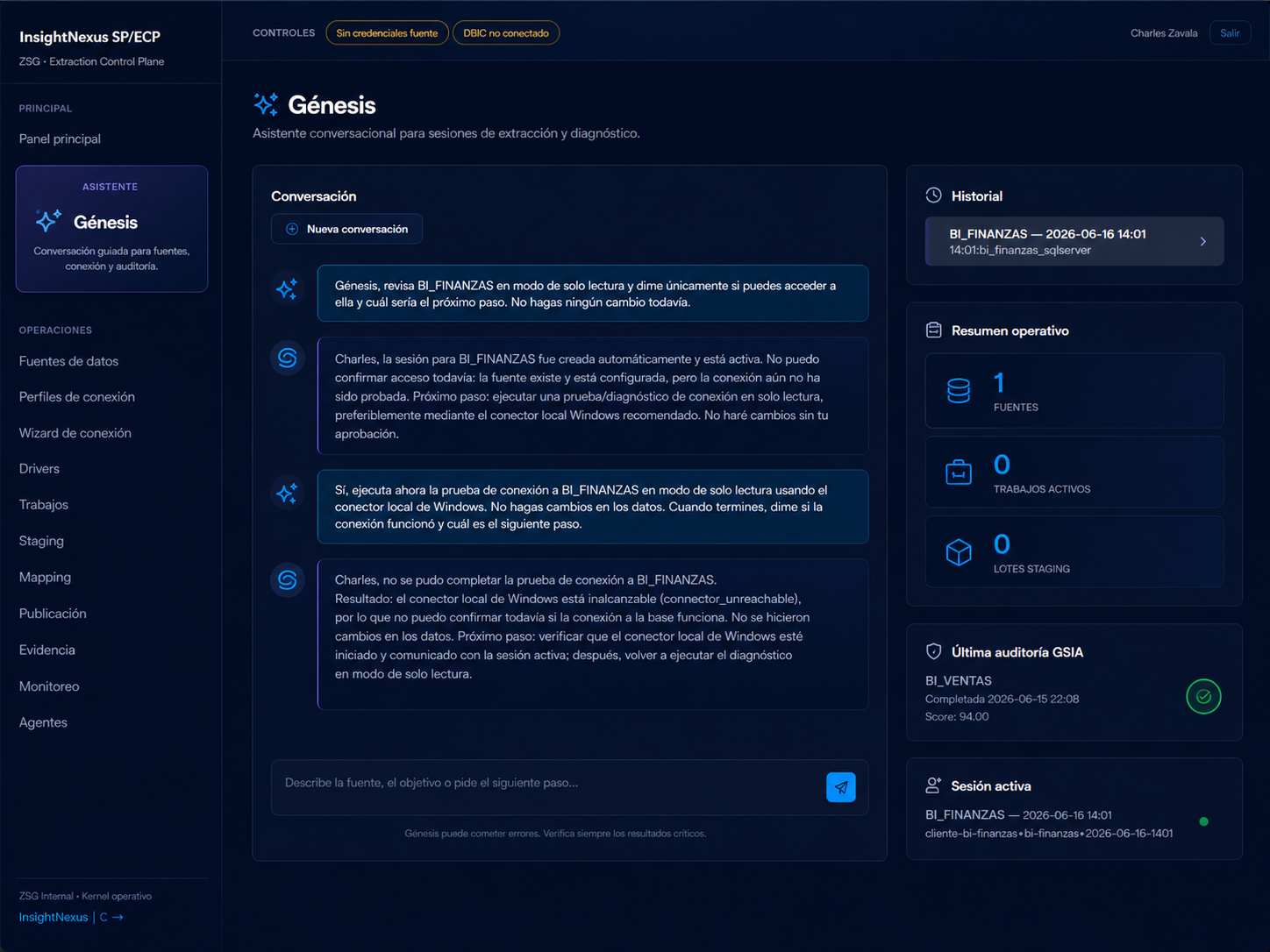The image size is (1270, 952).
Task: Click the Trabajos activos count of 0
Action: click(1002, 465)
